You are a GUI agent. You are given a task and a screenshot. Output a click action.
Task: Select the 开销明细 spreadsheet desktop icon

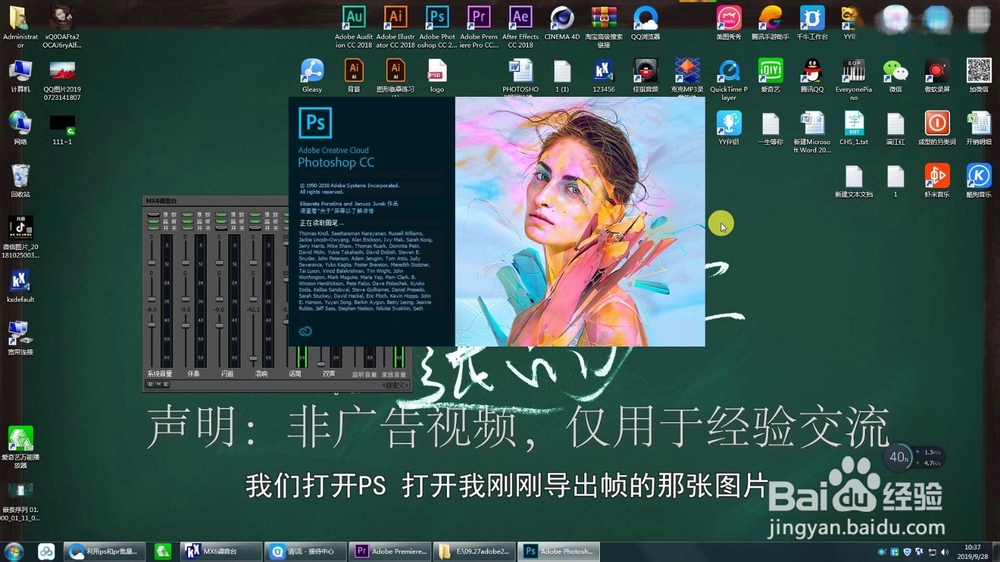click(x=978, y=128)
